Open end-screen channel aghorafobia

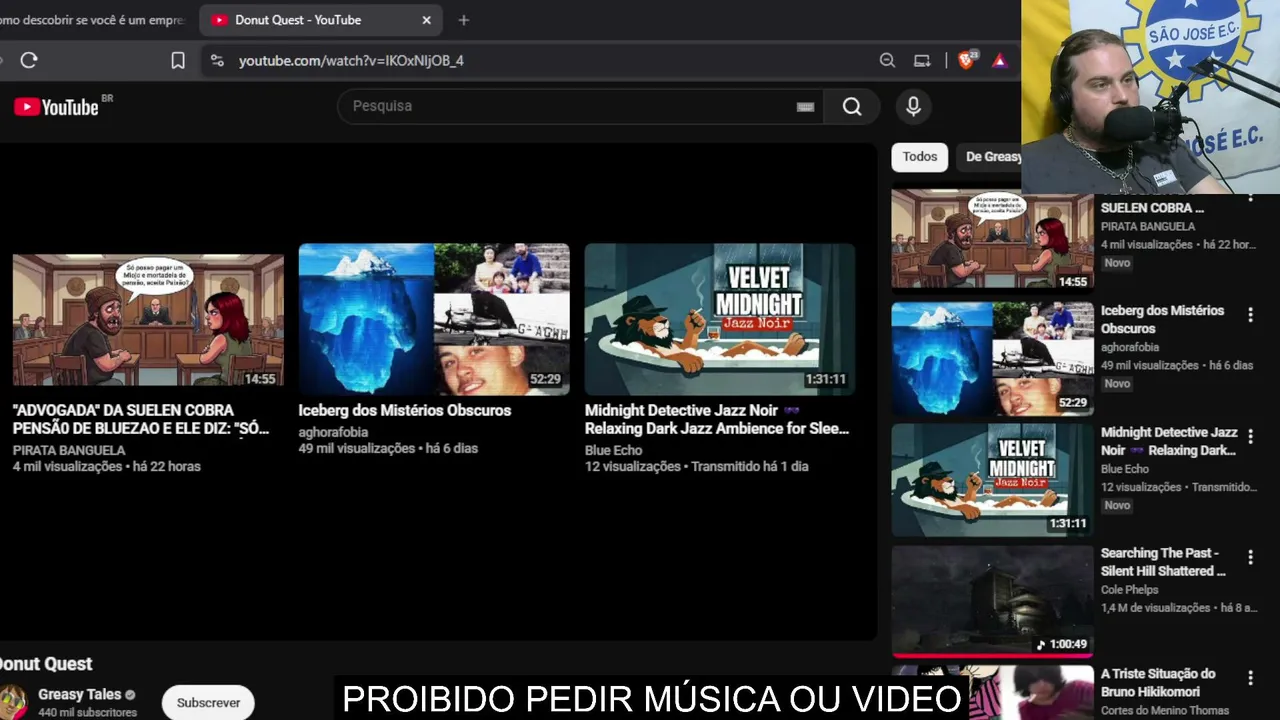[x=333, y=432]
